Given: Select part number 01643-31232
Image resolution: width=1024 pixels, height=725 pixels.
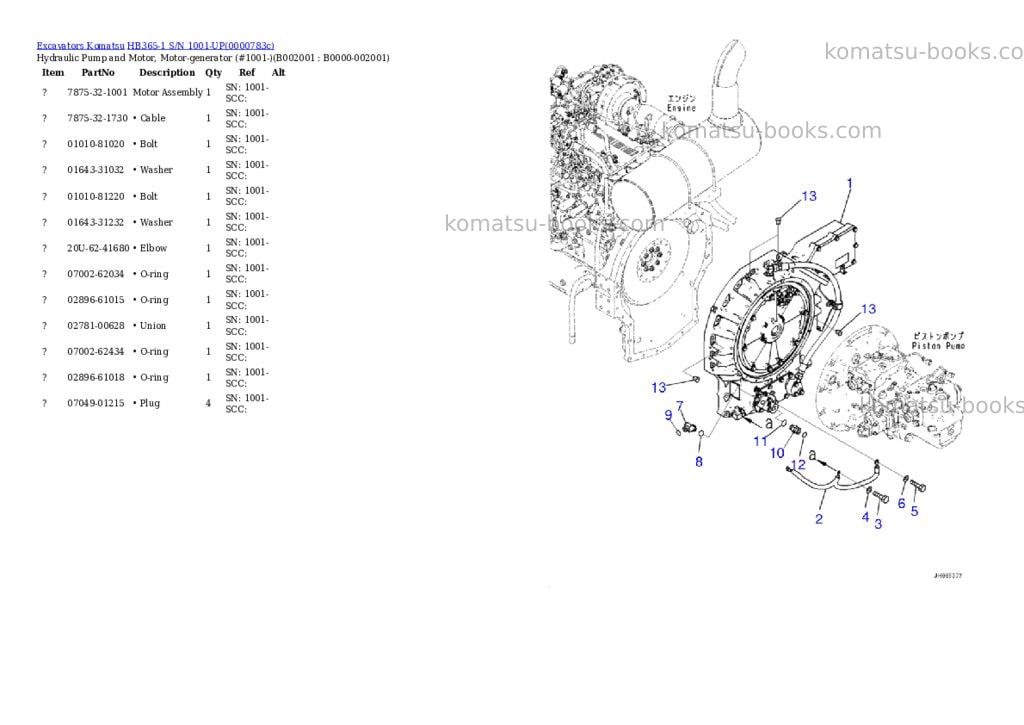Looking at the screenshot, I should click(95, 223).
